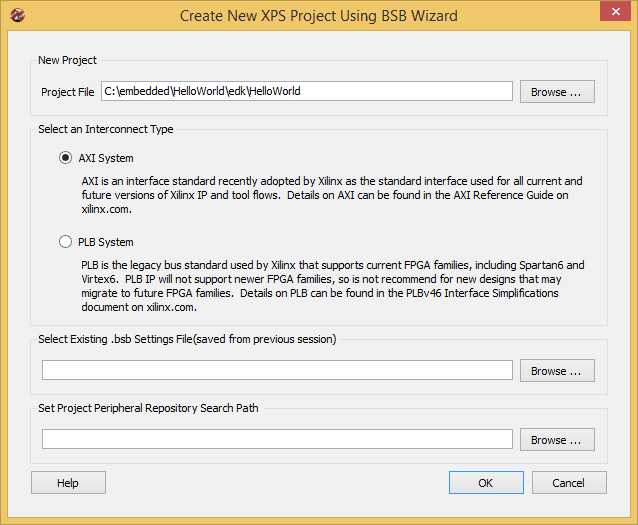Choose the PLB System radio button
The width and height of the screenshot is (638, 525).
pos(66,242)
